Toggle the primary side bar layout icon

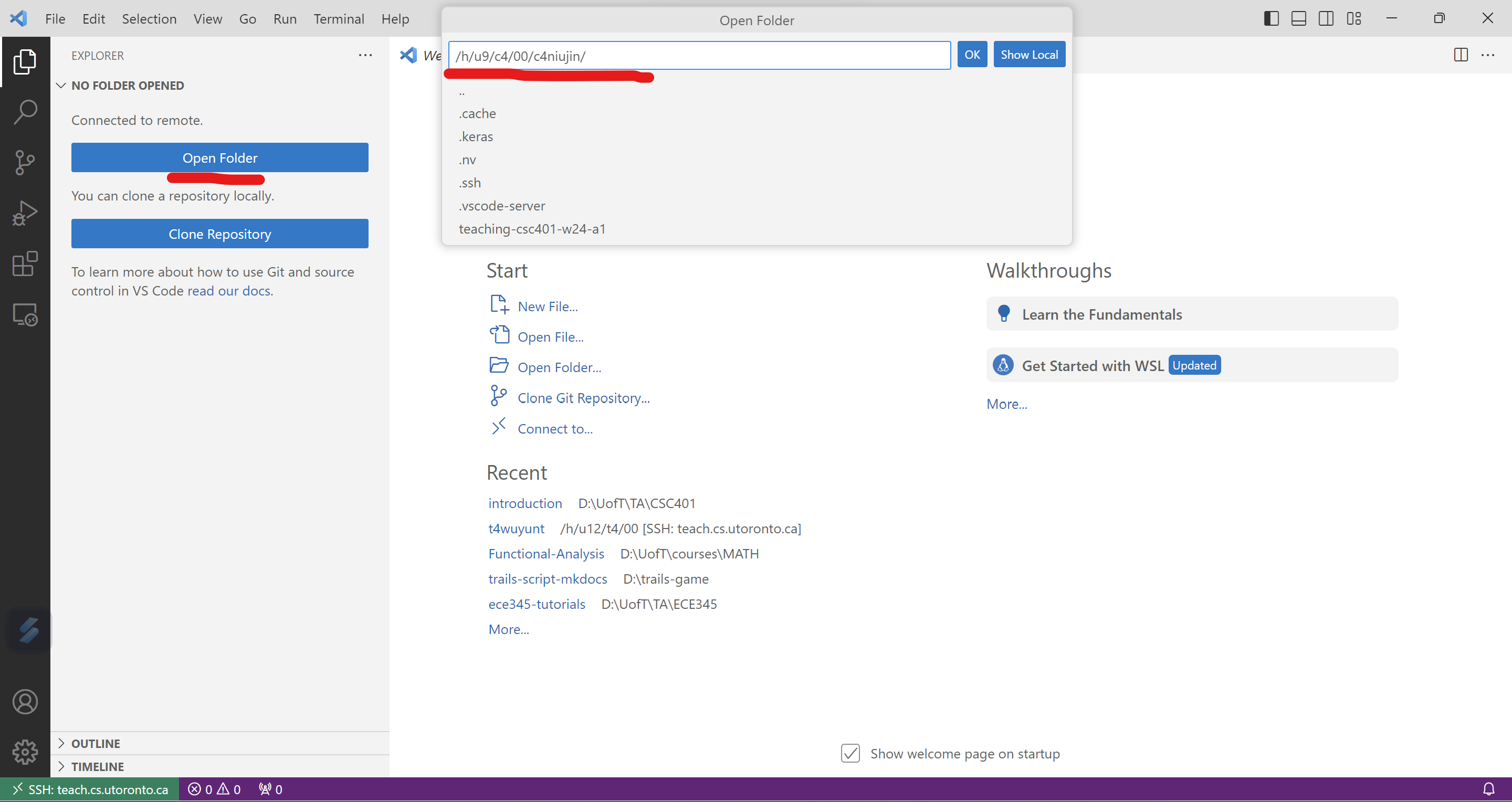tap(1272, 18)
